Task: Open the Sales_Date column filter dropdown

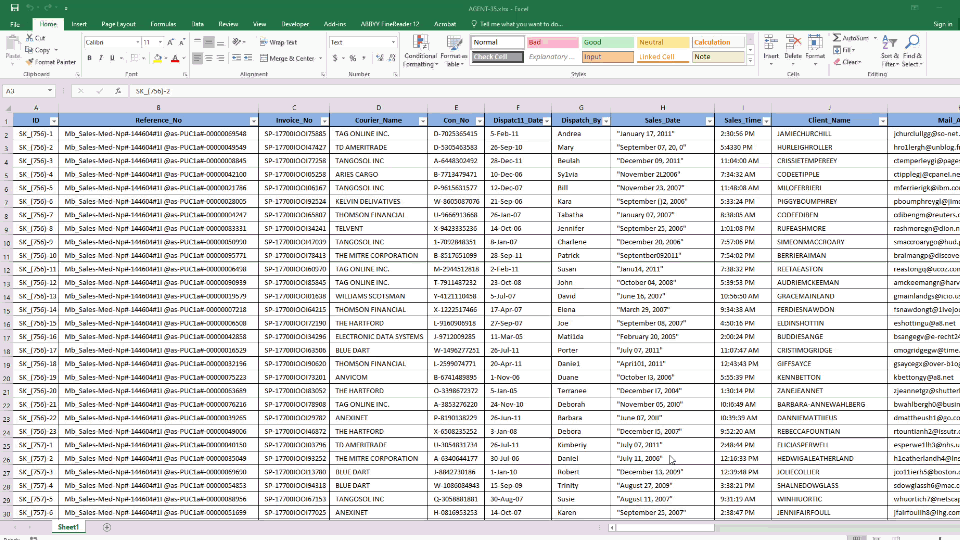Action: (x=709, y=121)
